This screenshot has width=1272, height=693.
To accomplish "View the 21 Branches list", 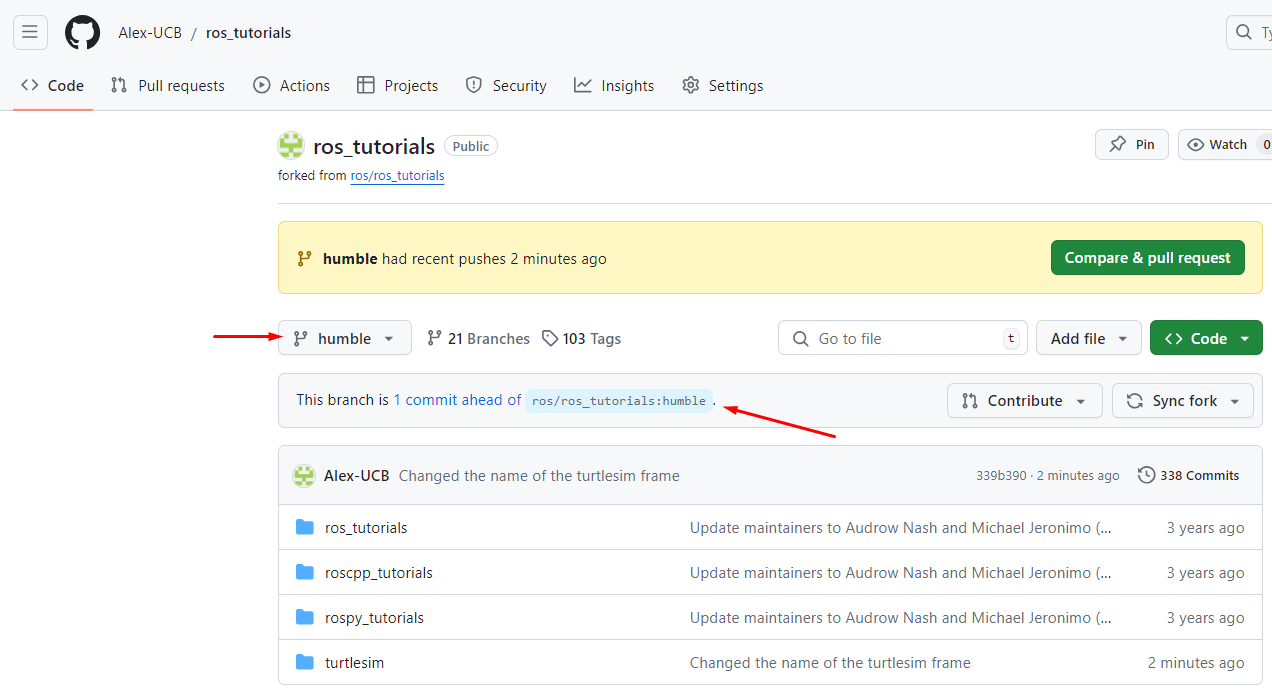I will pos(478,339).
